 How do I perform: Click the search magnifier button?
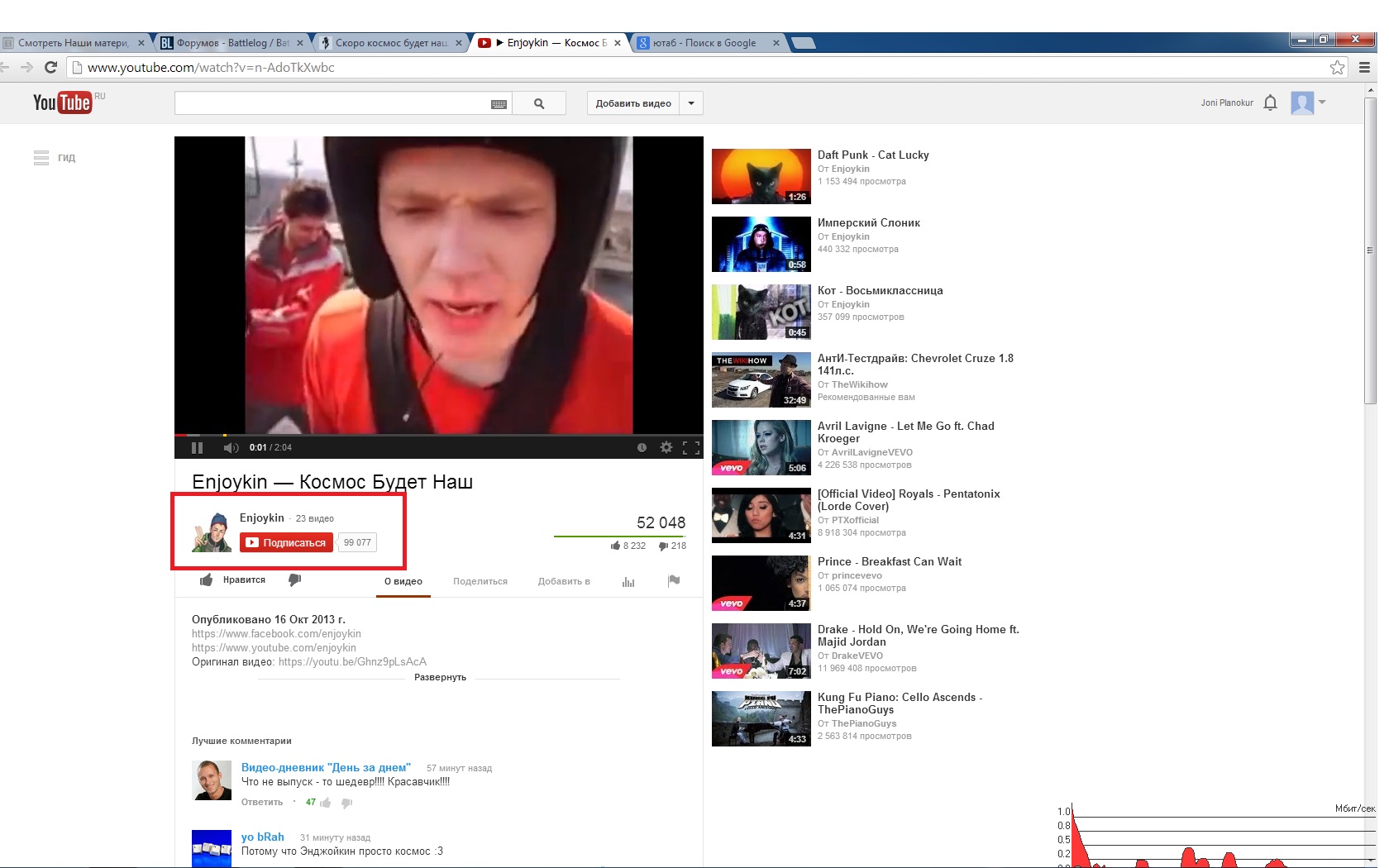[x=539, y=103]
